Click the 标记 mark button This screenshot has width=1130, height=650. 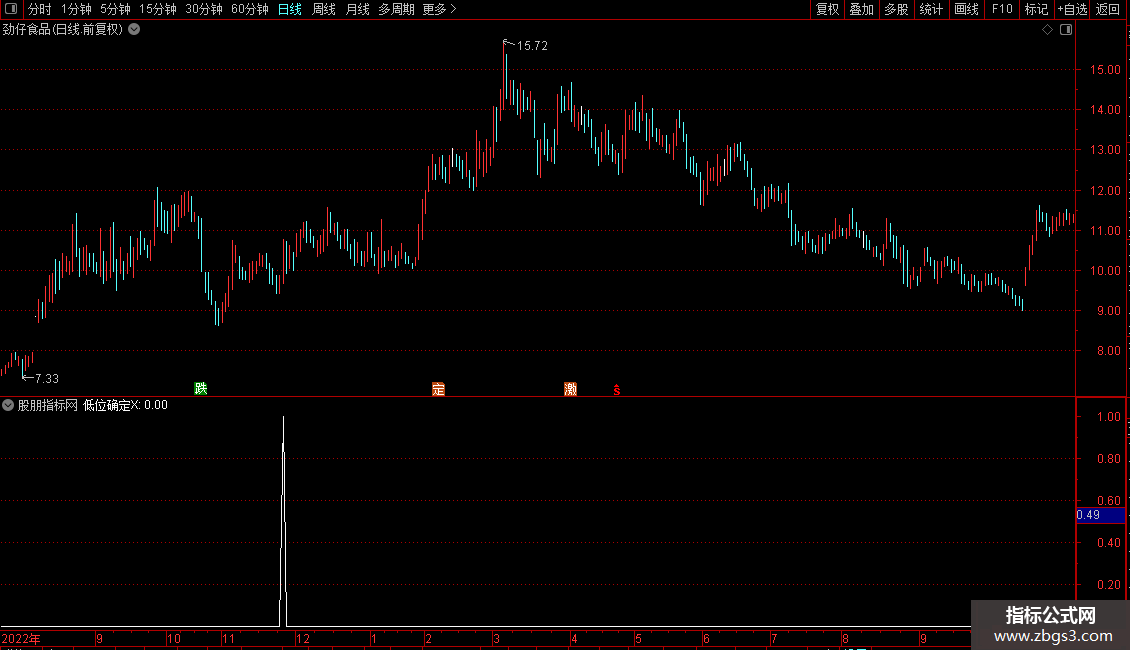coord(1036,9)
